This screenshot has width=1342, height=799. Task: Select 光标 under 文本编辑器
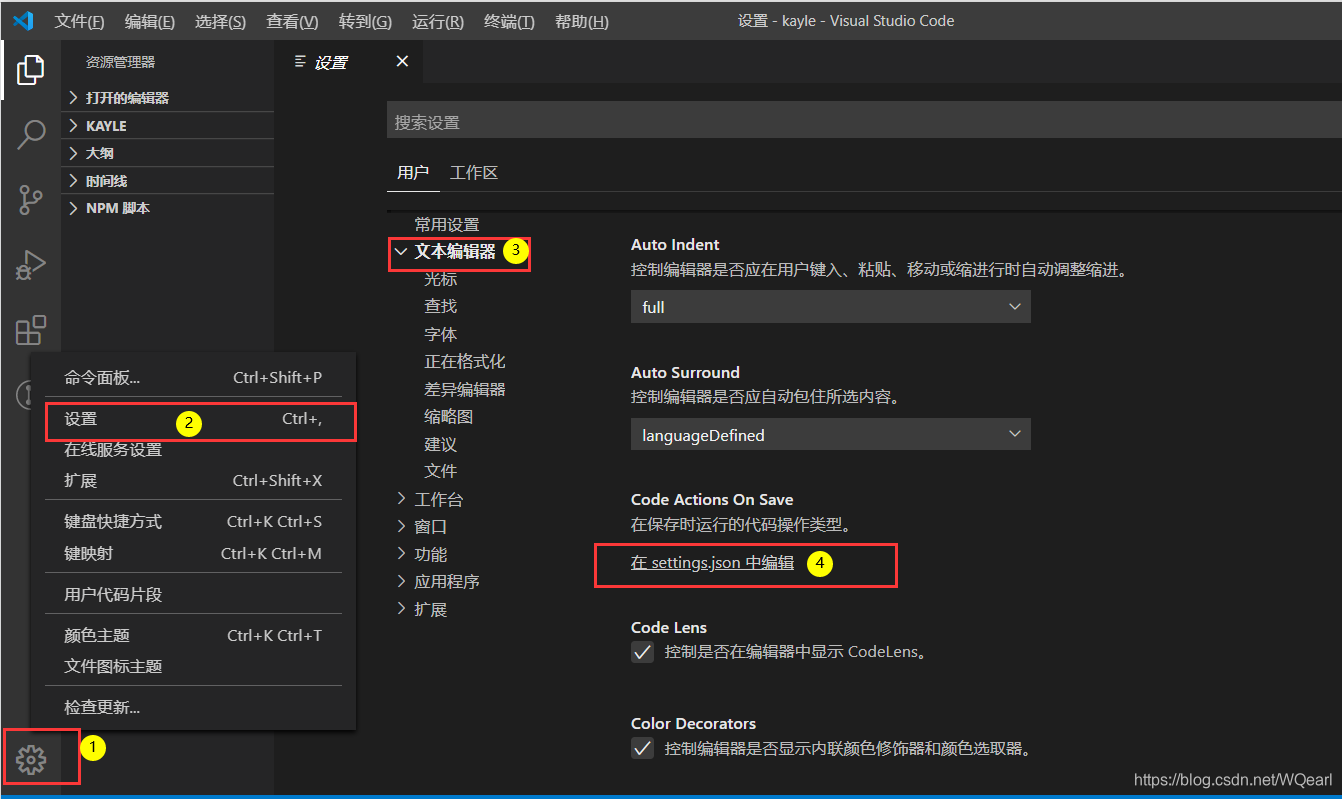(x=440, y=279)
